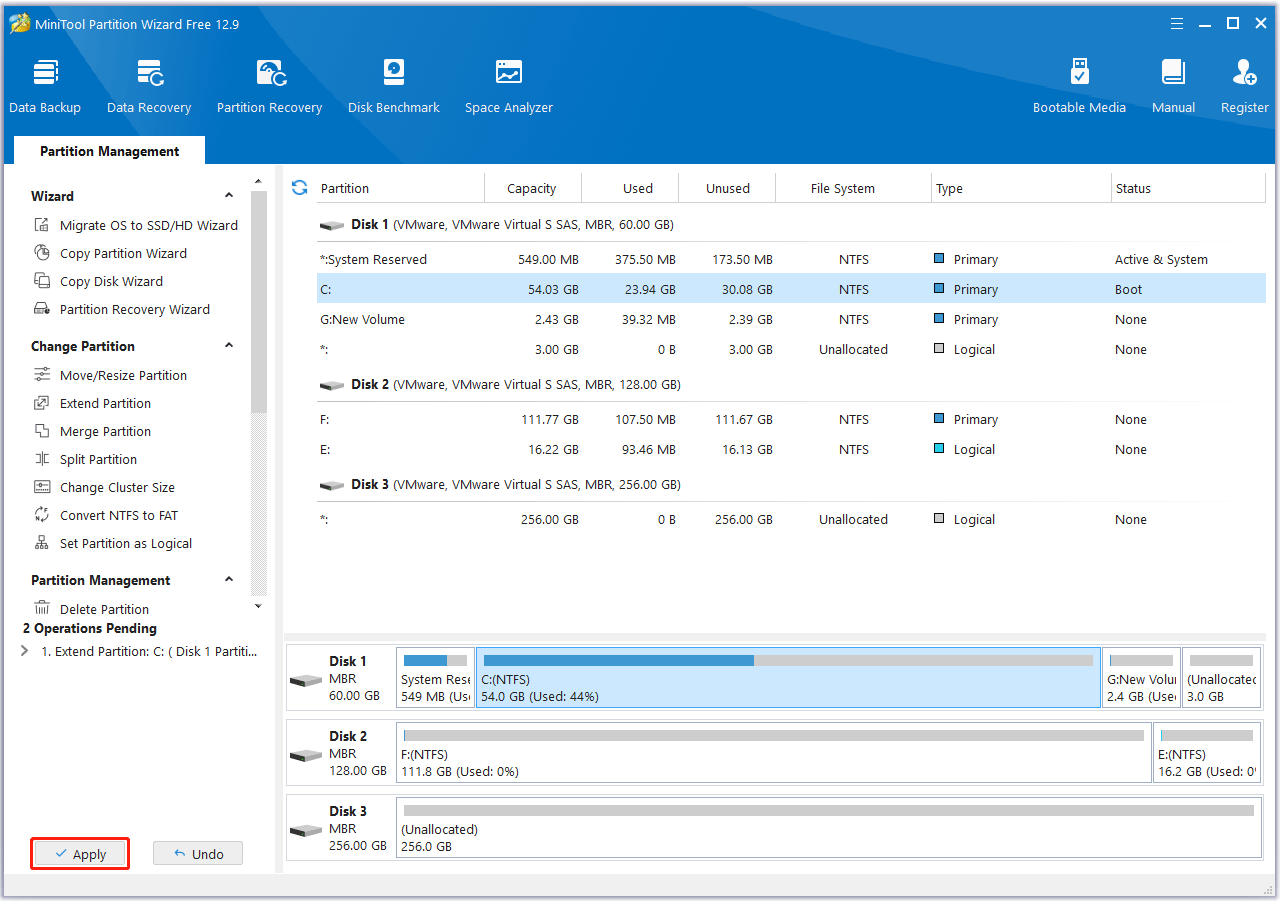Collapse the Change Partition section
This screenshot has height=901, width=1281.
click(229, 346)
